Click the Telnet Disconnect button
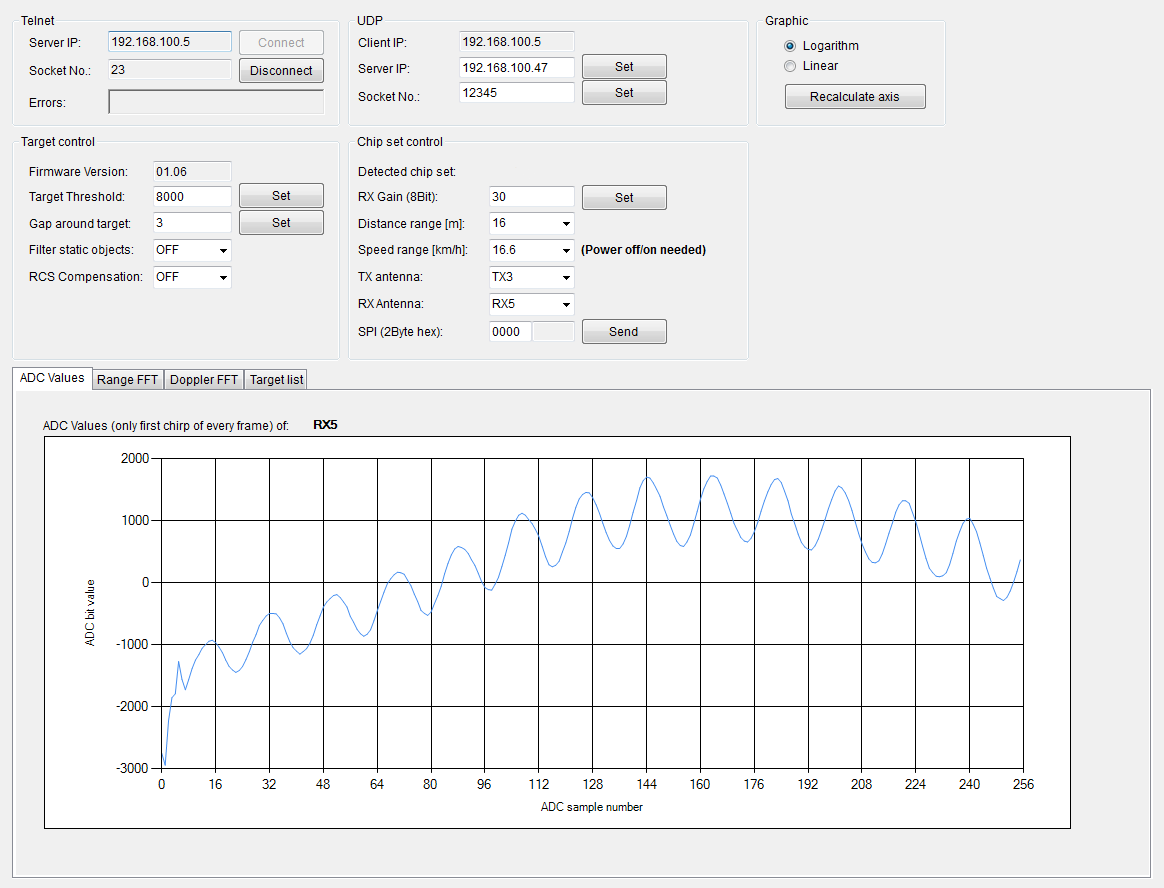Viewport: 1164px width, 888px height. [x=281, y=71]
